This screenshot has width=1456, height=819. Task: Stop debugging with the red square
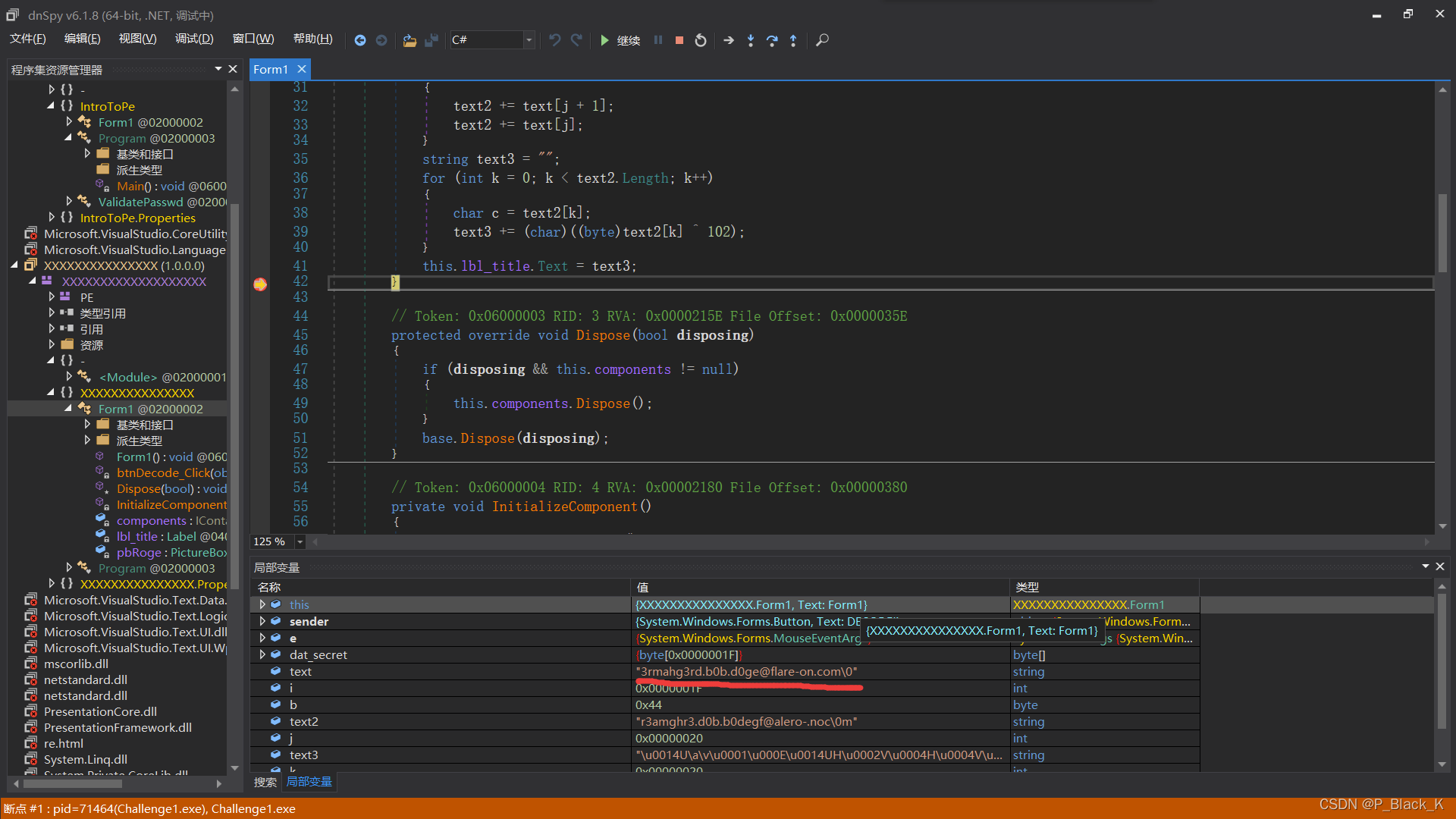pyautogui.click(x=679, y=40)
